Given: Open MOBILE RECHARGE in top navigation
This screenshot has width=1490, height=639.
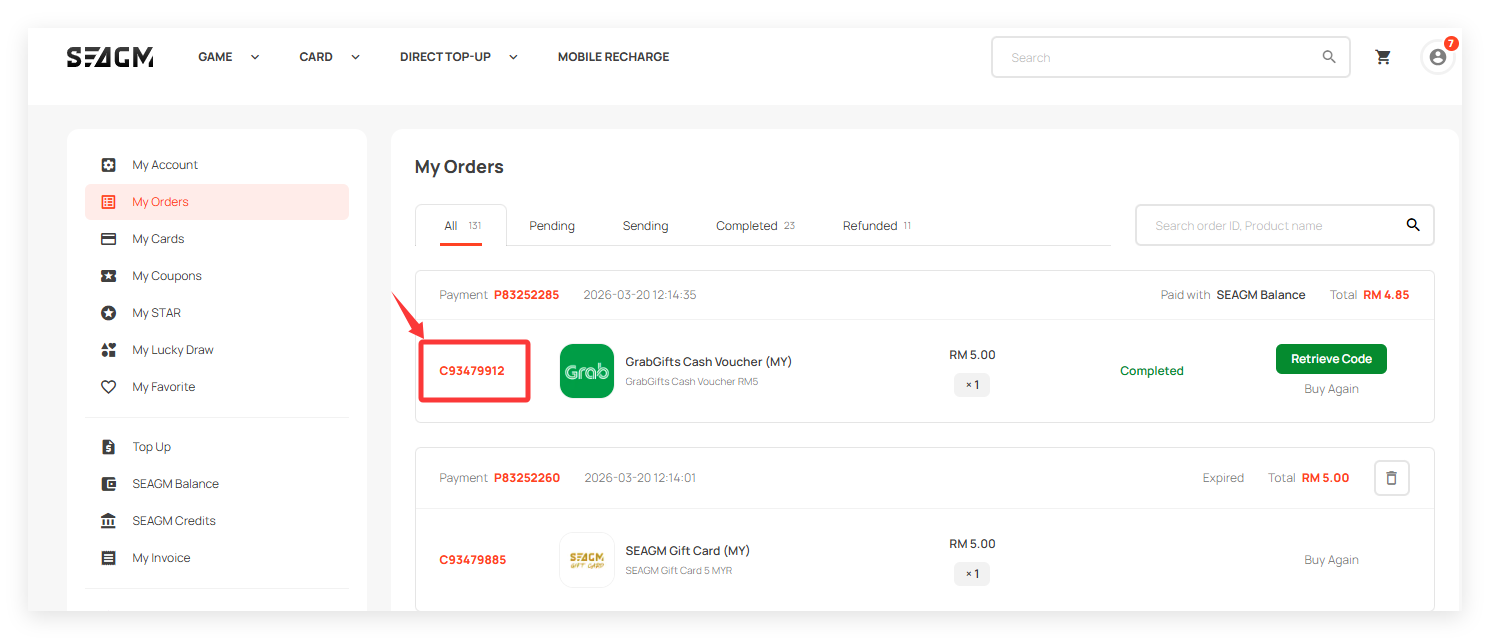Looking at the screenshot, I should (x=613, y=57).
